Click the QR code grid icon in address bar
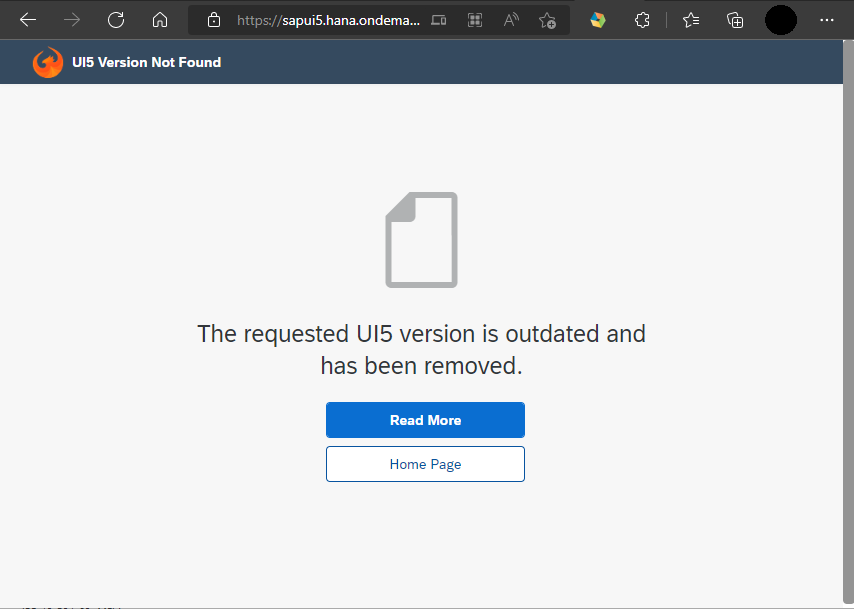 475,21
